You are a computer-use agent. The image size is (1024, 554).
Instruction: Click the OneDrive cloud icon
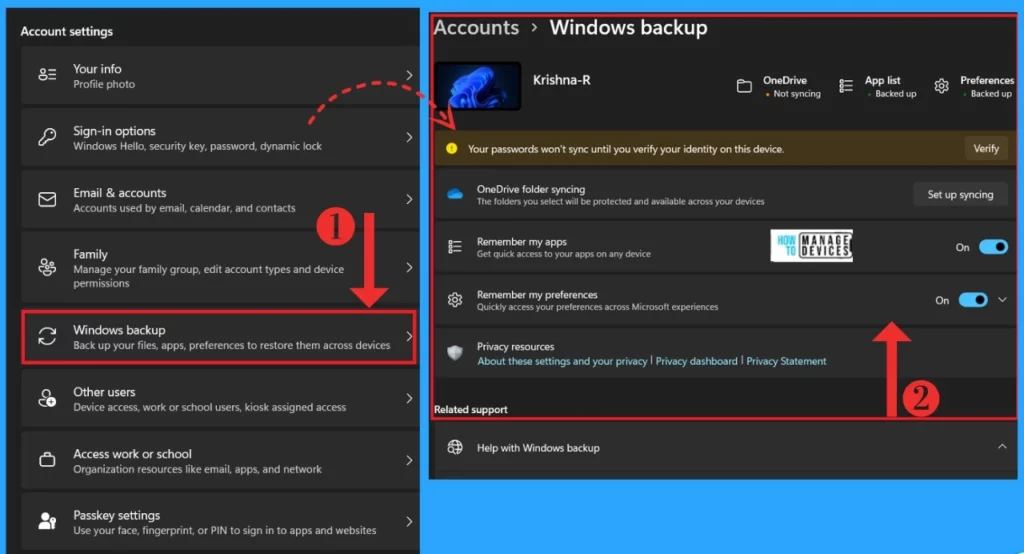pos(455,195)
